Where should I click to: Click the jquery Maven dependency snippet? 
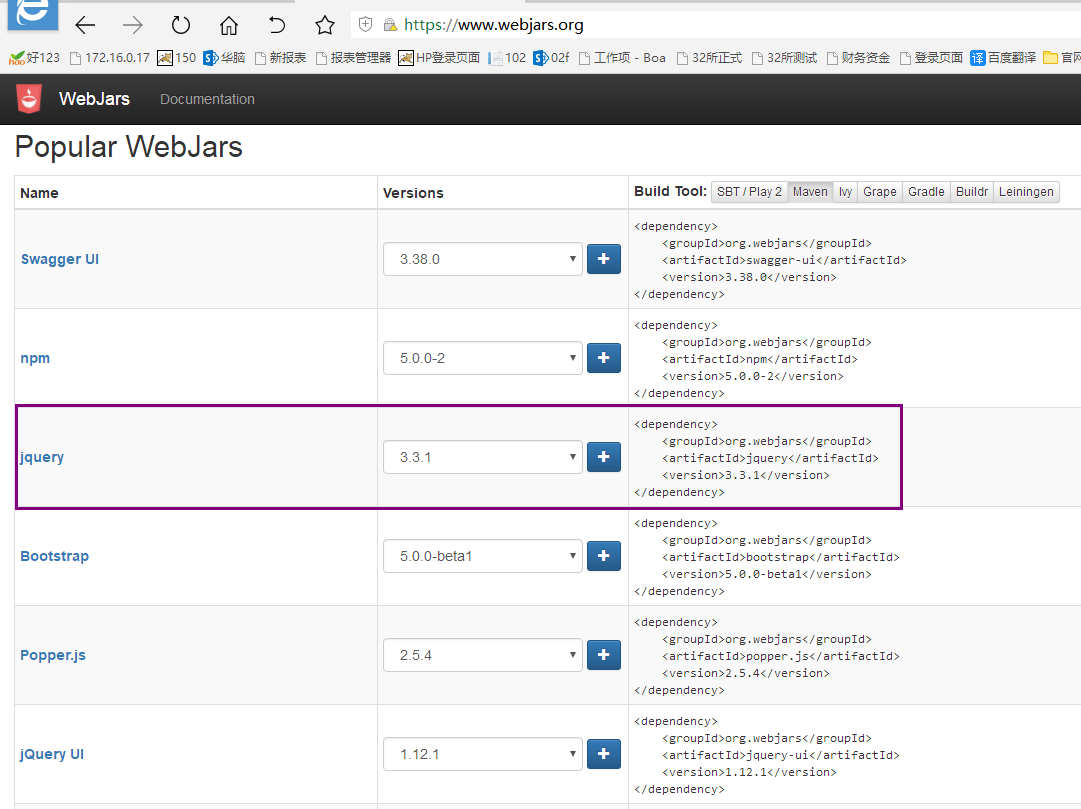(x=756, y=458)
